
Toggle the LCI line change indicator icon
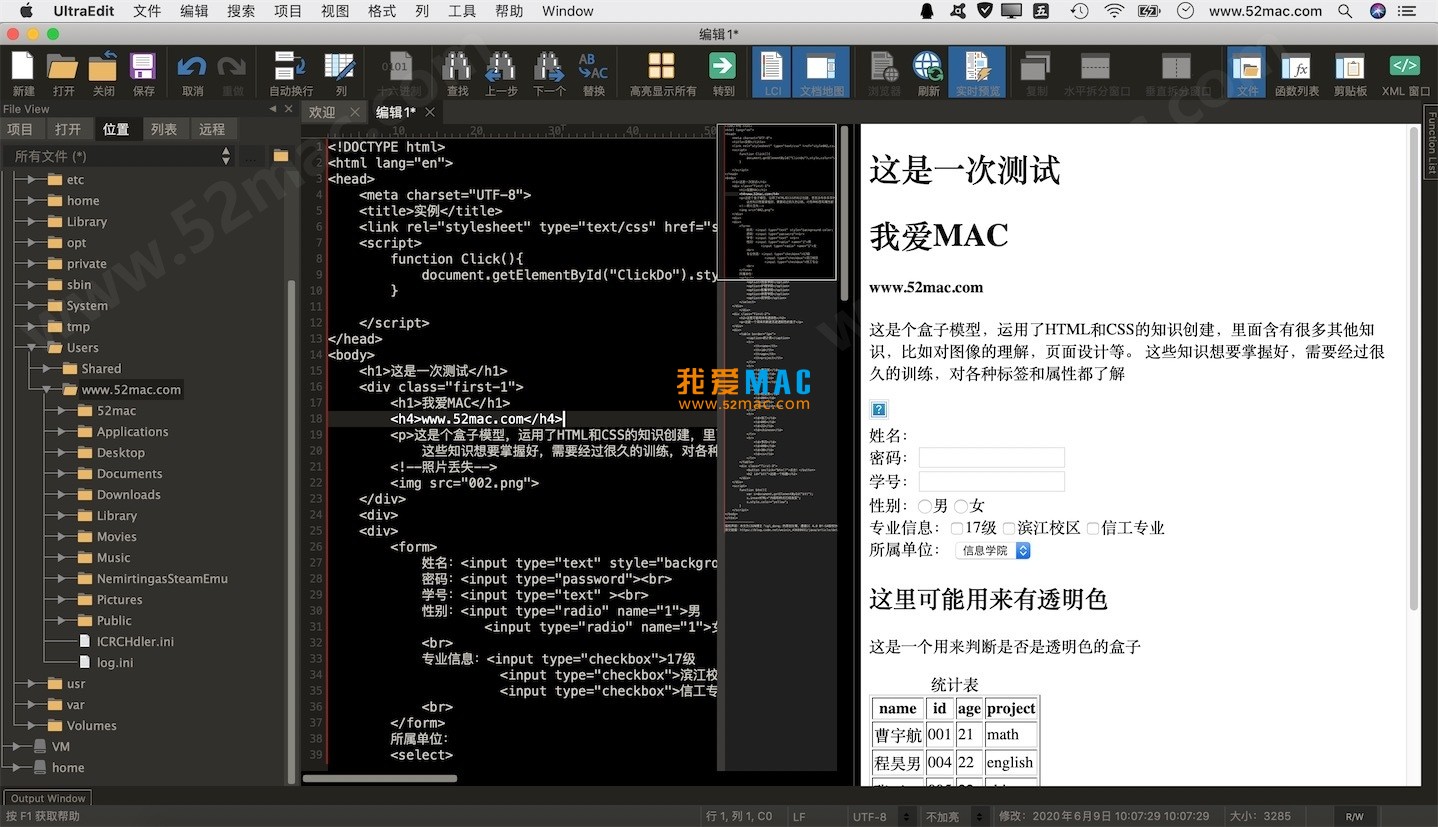click(772, 68)
